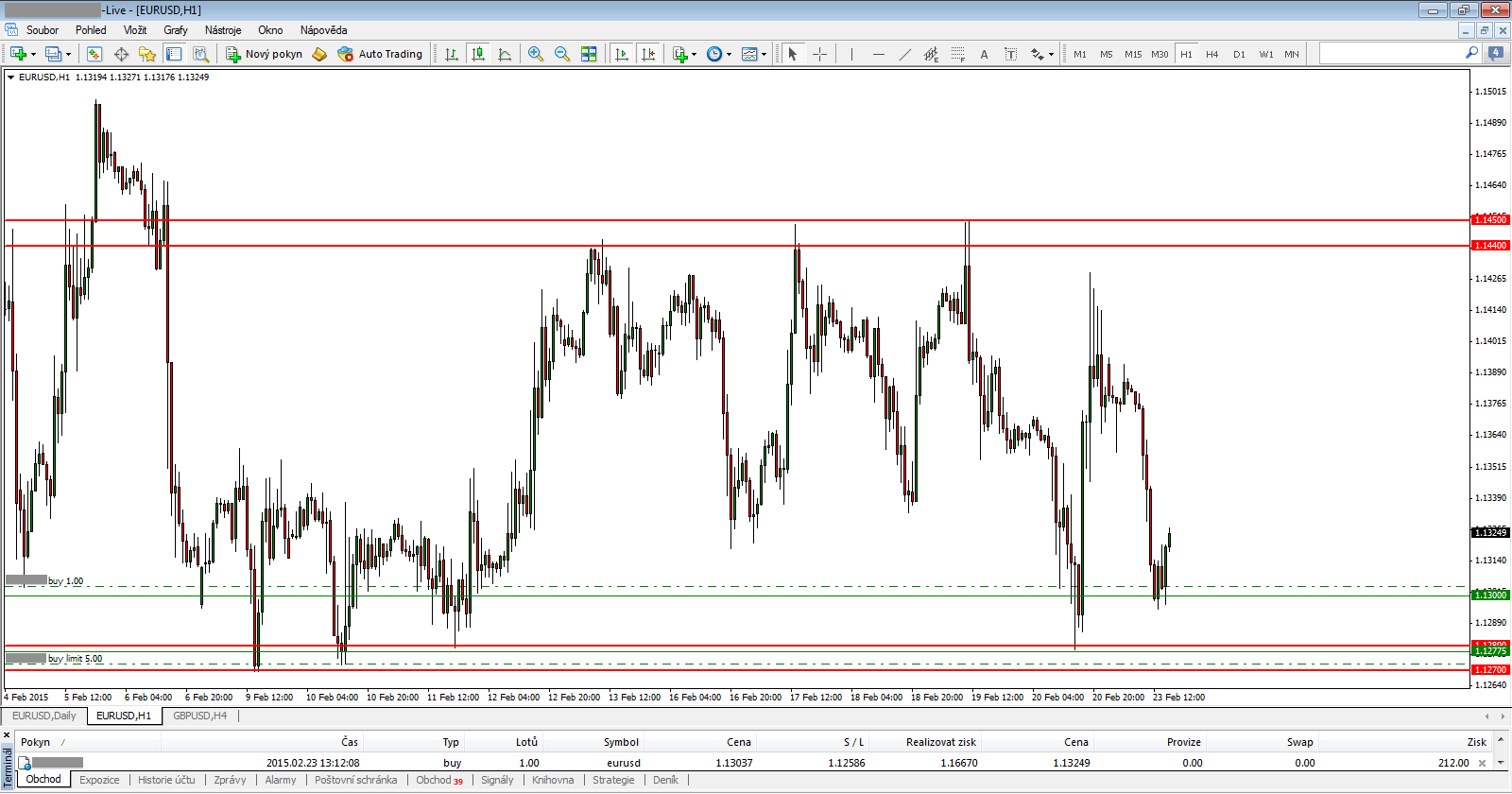Switch the chart to candlesticks
Viewport: 1512px width, 794px height.
(478, 54)
